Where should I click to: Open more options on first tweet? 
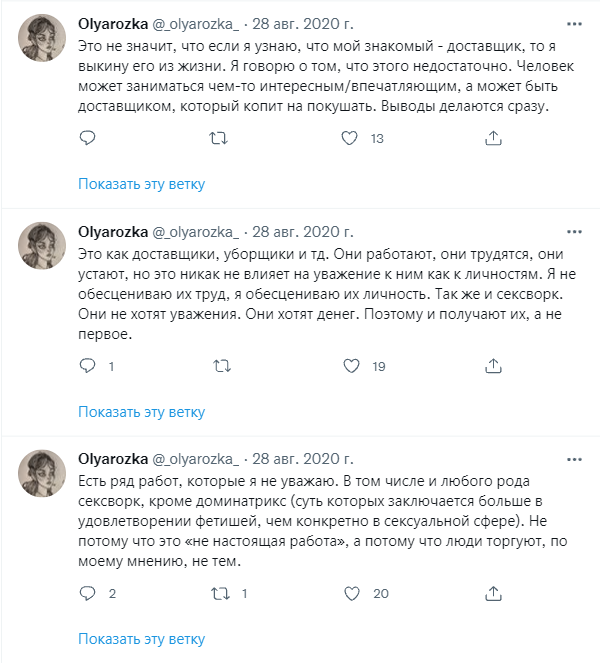coord(574,22)
